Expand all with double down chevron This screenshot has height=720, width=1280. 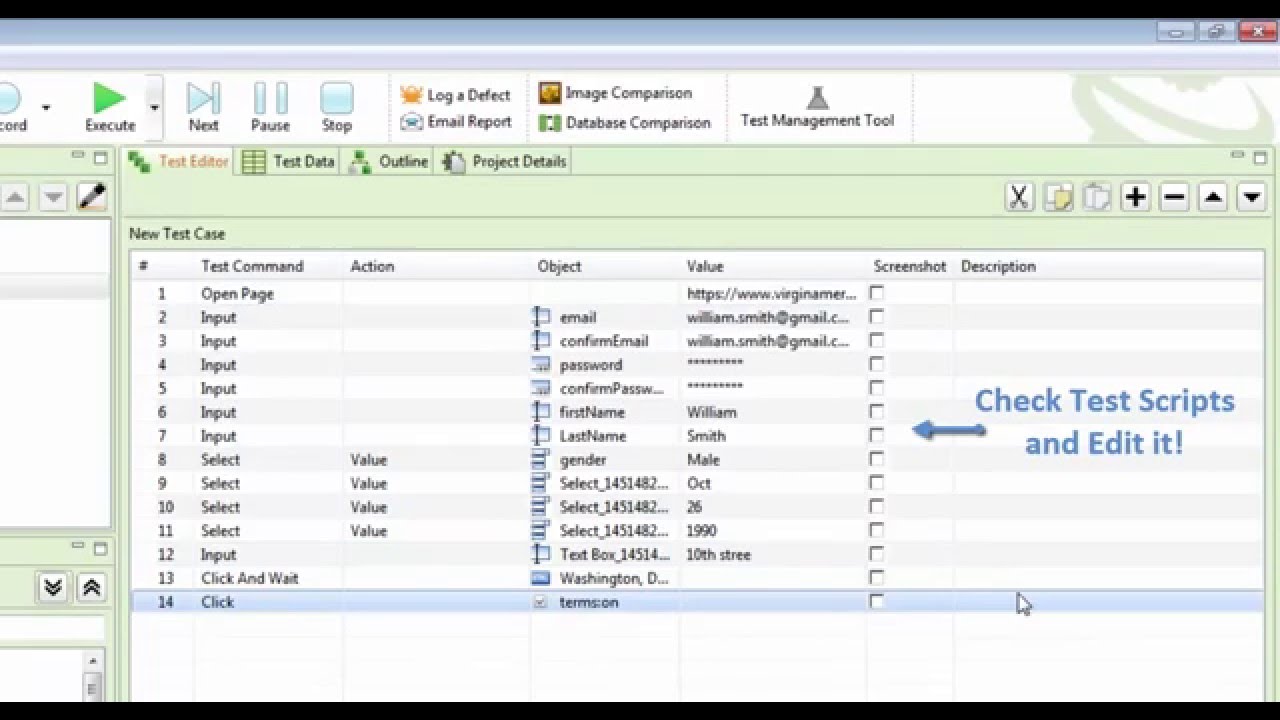tap(53, 588)
